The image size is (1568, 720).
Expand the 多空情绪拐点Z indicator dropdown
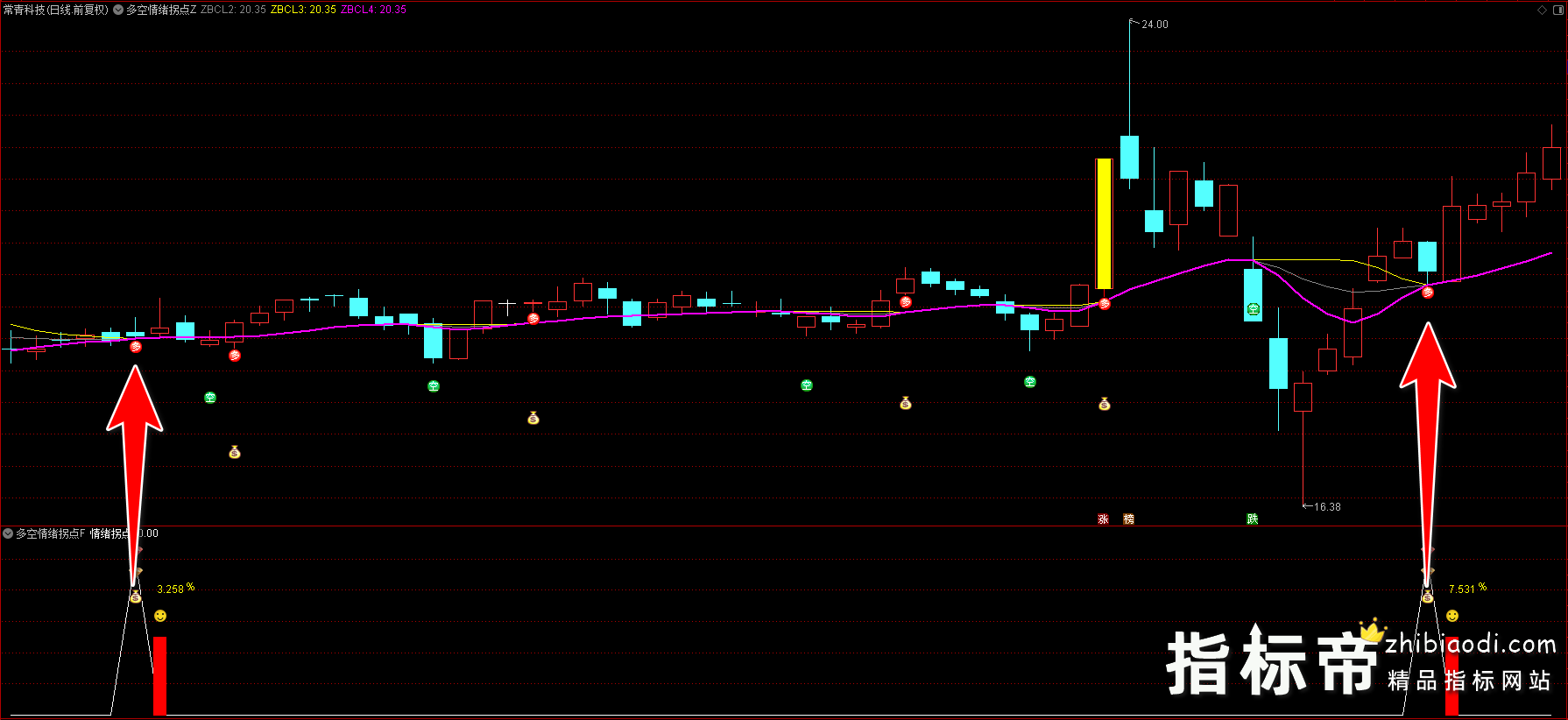click(x=118, y=10)
